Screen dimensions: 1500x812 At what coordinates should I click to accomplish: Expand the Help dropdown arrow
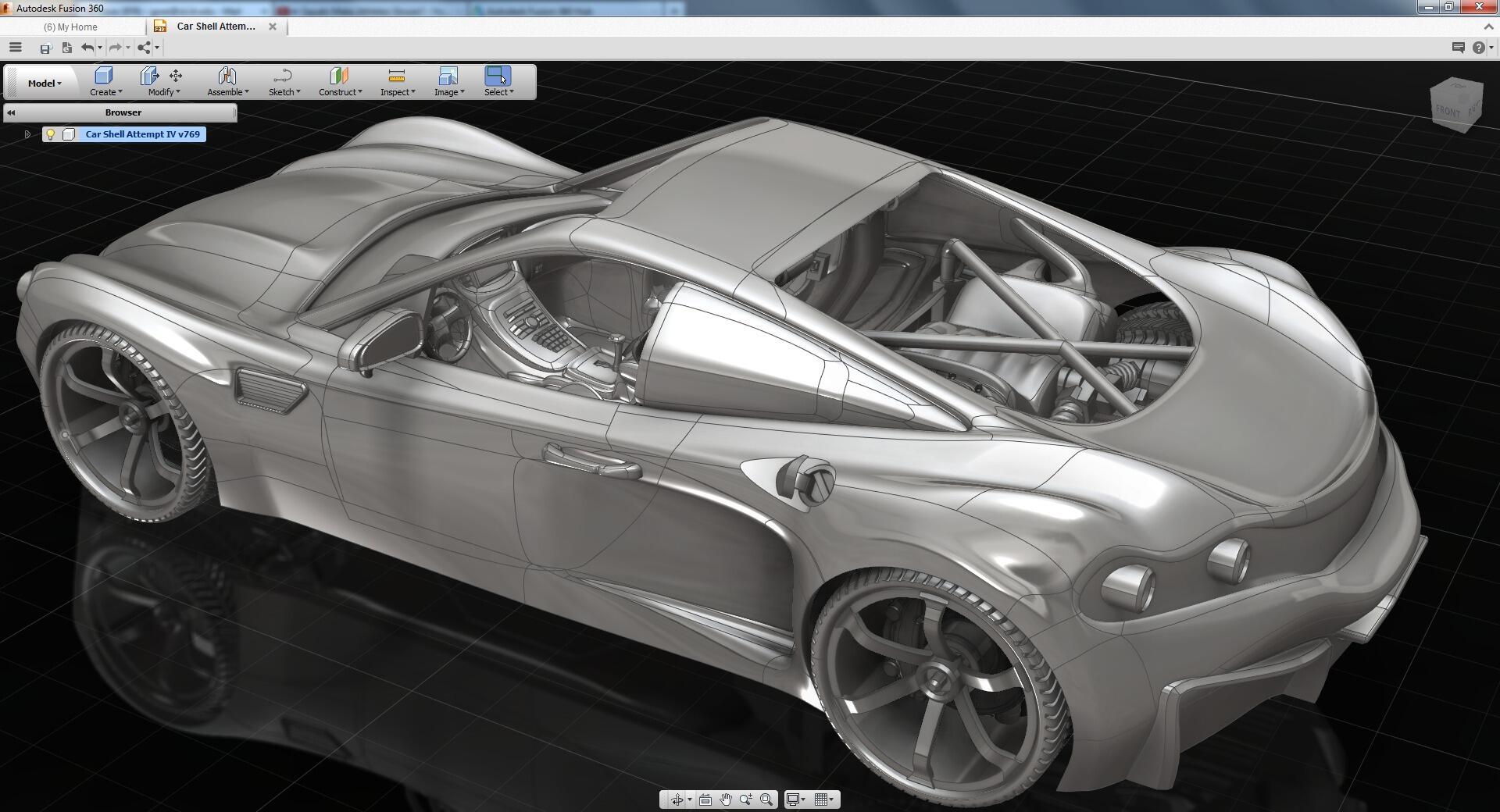pos(1491,48)
